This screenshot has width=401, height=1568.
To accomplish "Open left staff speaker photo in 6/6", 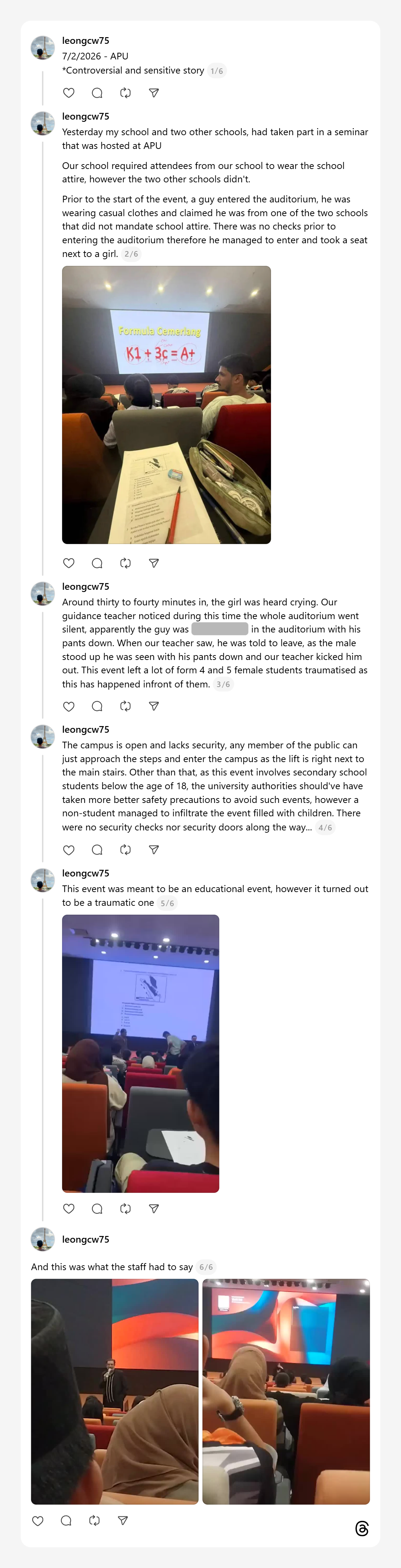I will [114, 1391].
